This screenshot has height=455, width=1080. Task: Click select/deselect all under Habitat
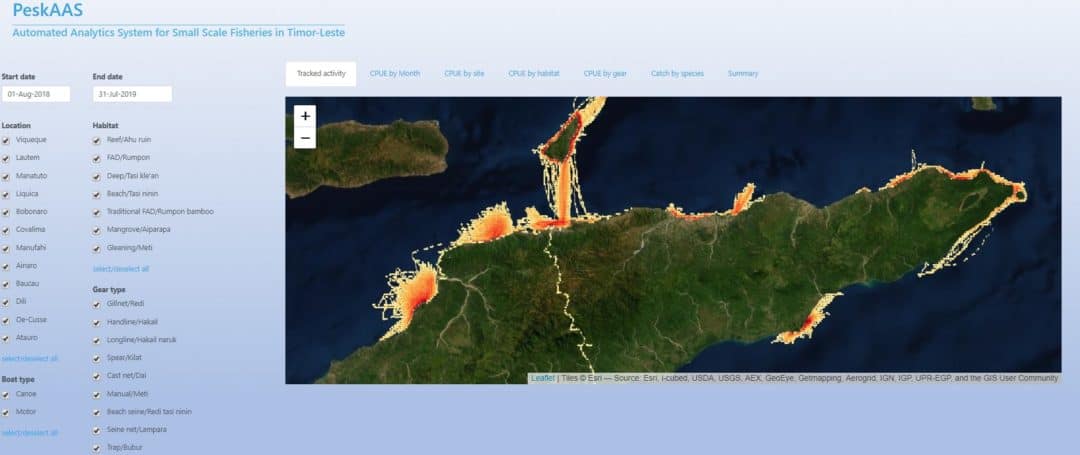coord(121,269)
